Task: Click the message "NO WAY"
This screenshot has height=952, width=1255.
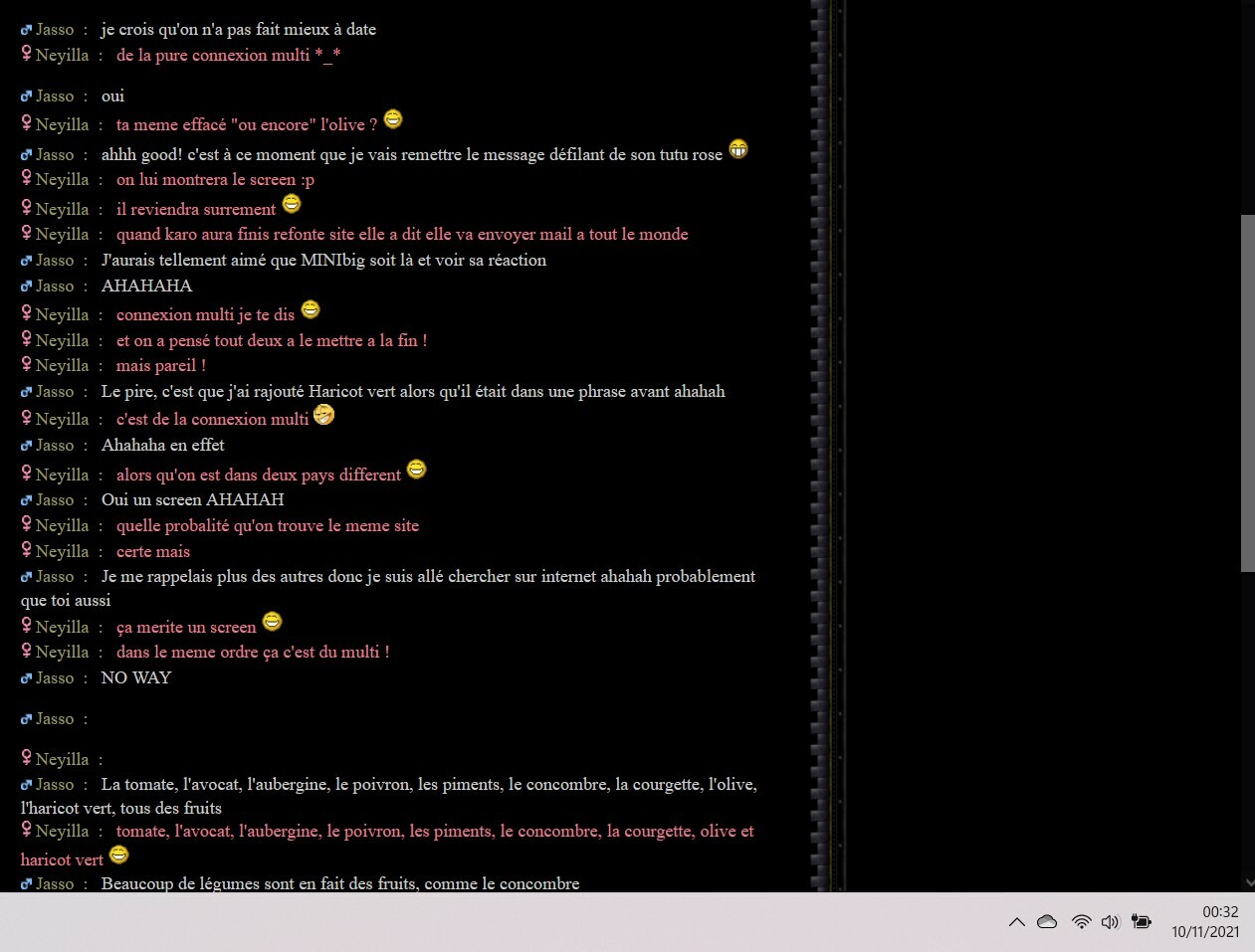Action: (136, 678)
